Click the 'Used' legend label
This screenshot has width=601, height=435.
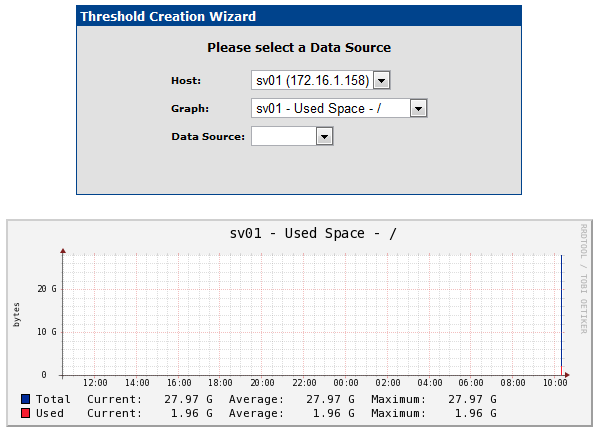pos(50,413)
